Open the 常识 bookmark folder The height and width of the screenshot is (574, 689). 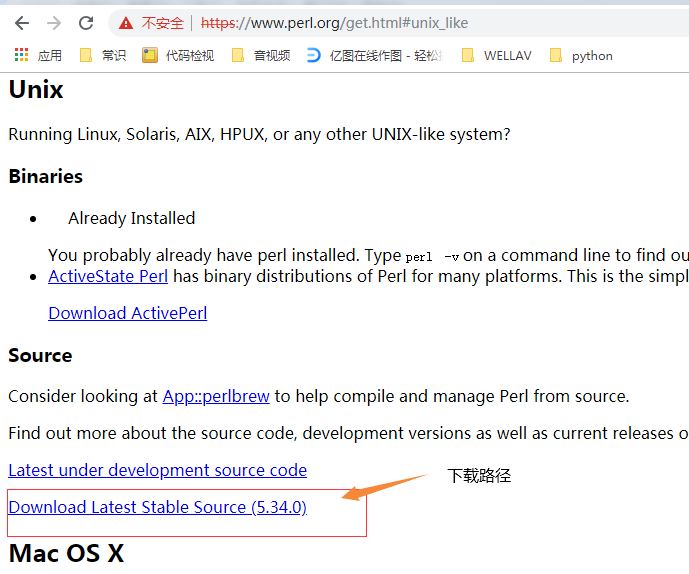(x=103, y=55)
